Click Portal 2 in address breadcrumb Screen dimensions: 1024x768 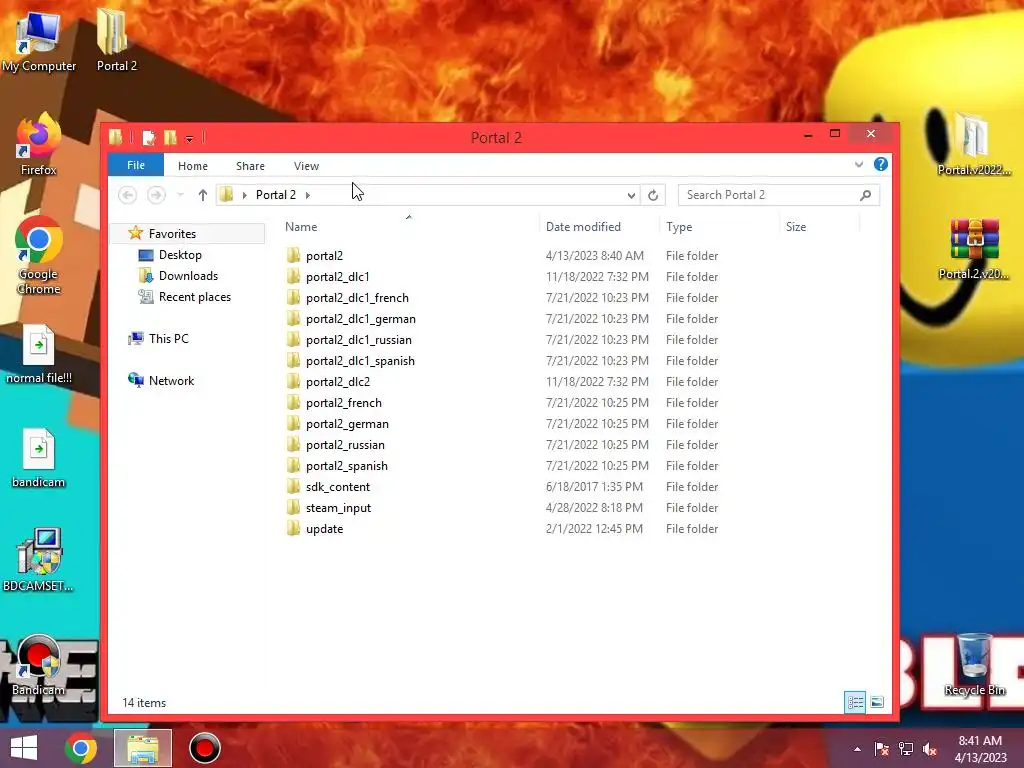pyautogui.click(x=276, y=195)
